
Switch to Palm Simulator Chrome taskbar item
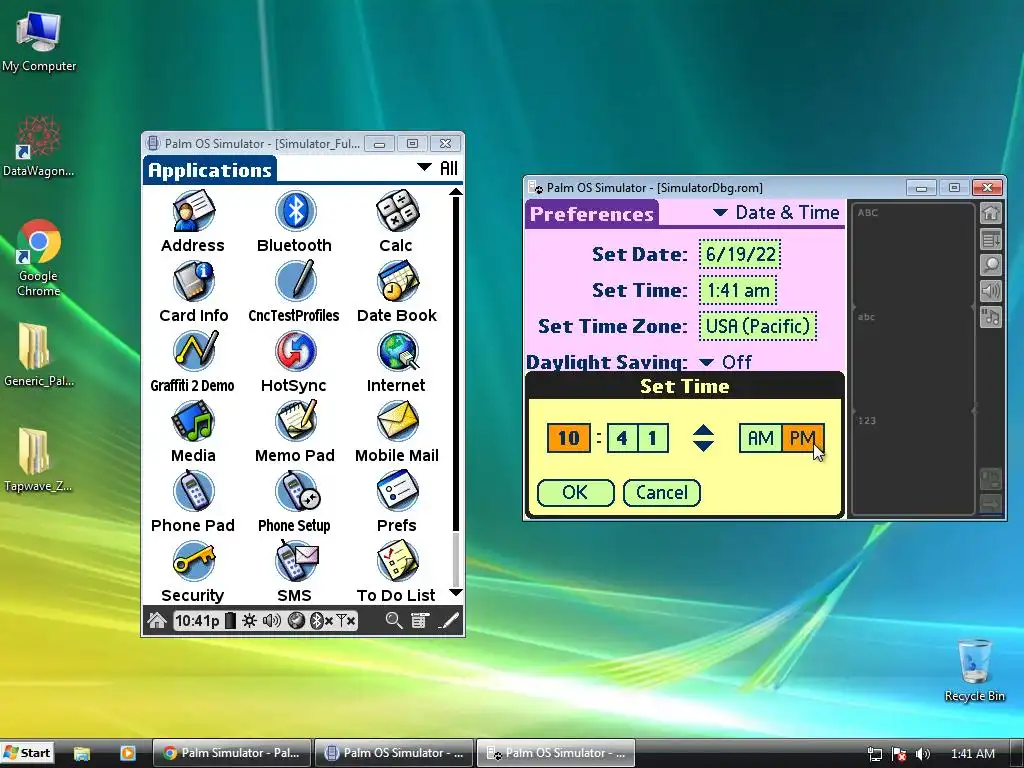pyautogui.click(x=232, y=753)
